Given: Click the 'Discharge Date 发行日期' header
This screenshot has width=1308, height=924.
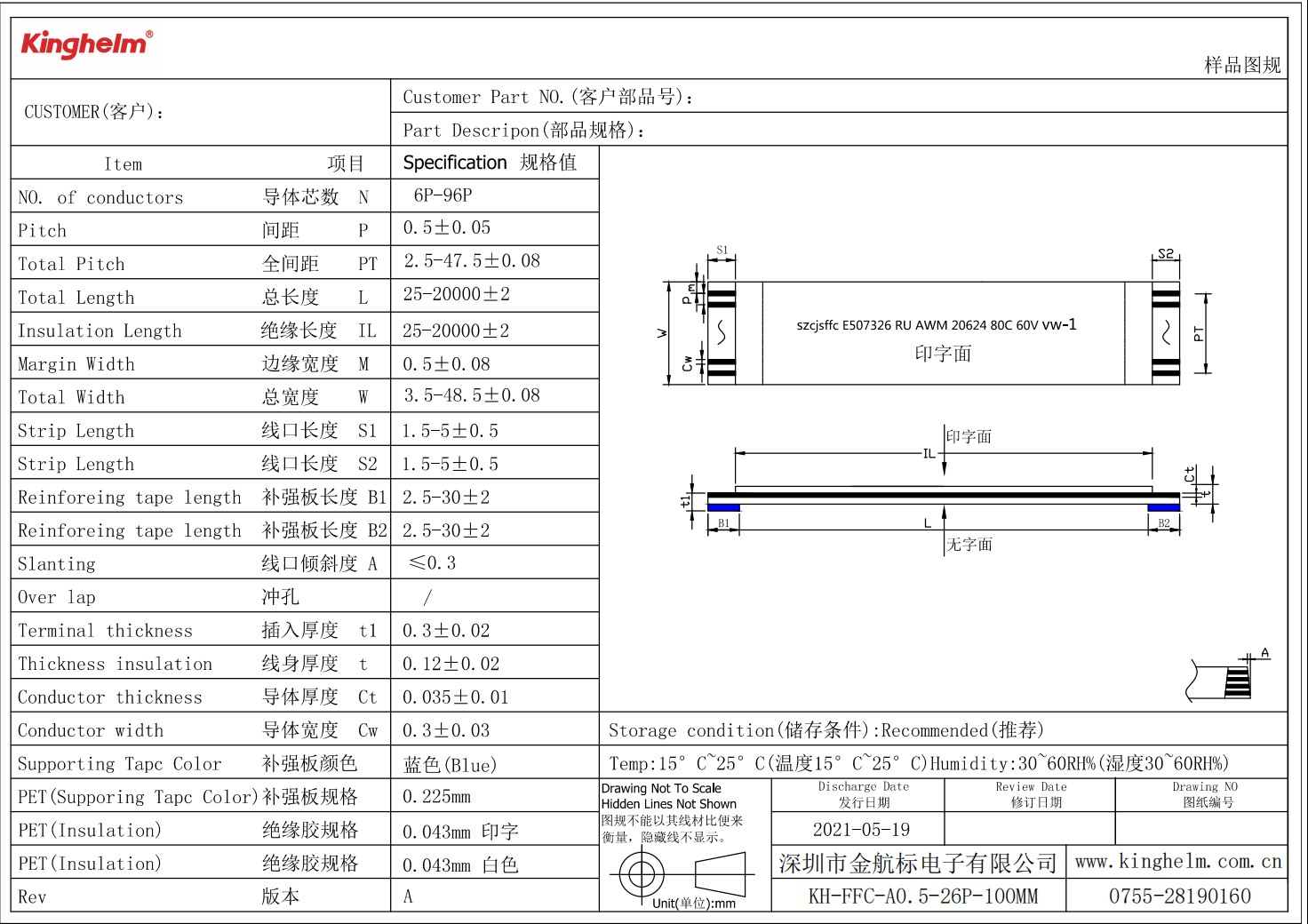Looking at the screenshot, I should pyautogui.click(x=863, y=794).
